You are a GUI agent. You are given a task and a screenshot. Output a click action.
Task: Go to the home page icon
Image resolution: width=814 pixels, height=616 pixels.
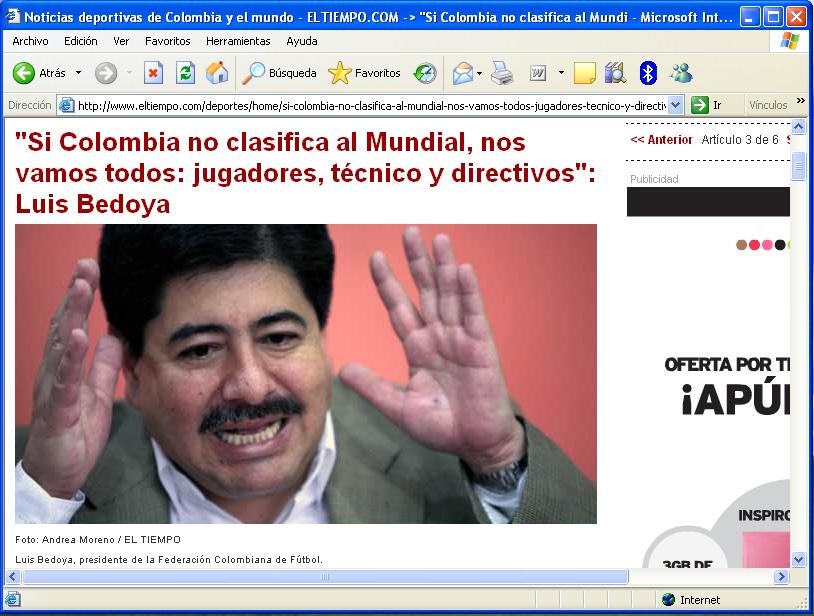coord(217,73)
